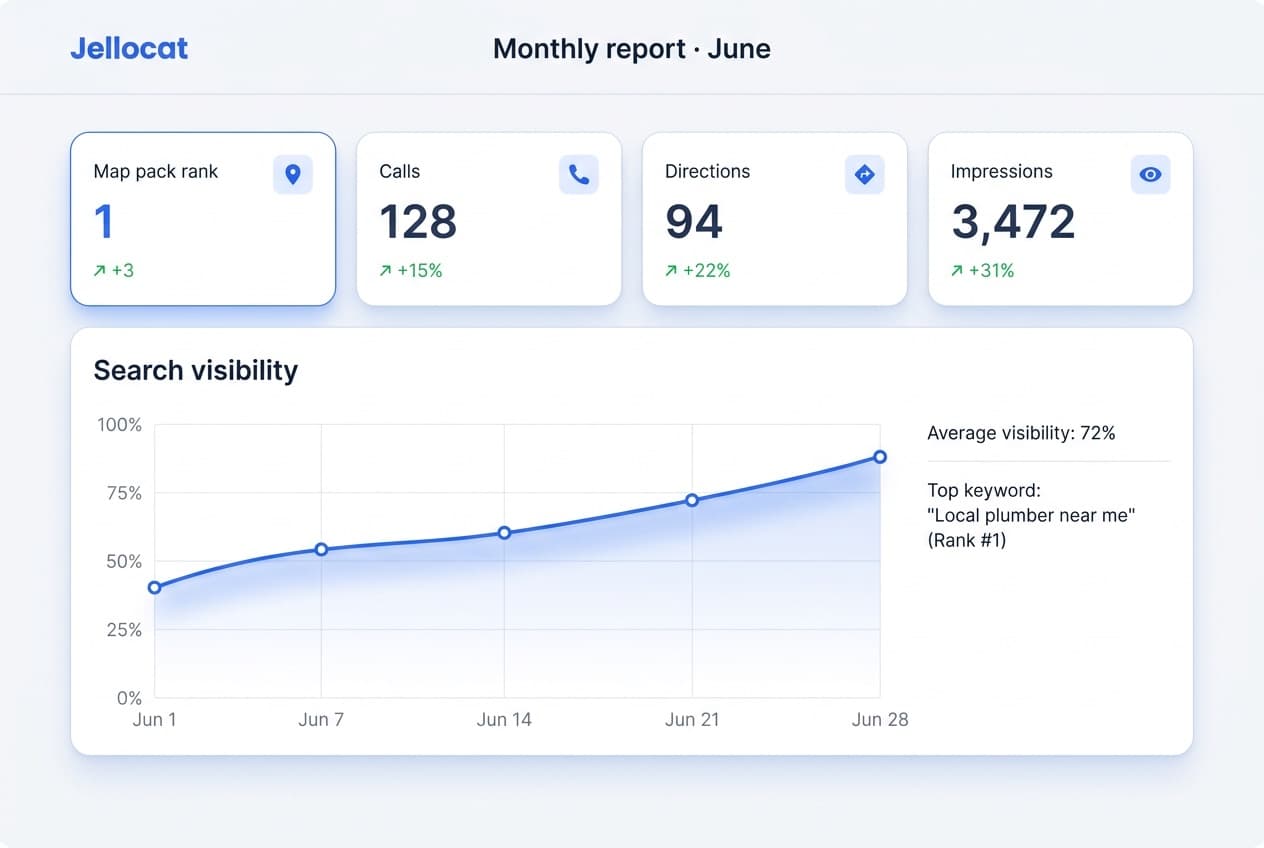Click the 'Local plumber near me' keyword text
1264x848 pixels.
[x=1032, y=515]
